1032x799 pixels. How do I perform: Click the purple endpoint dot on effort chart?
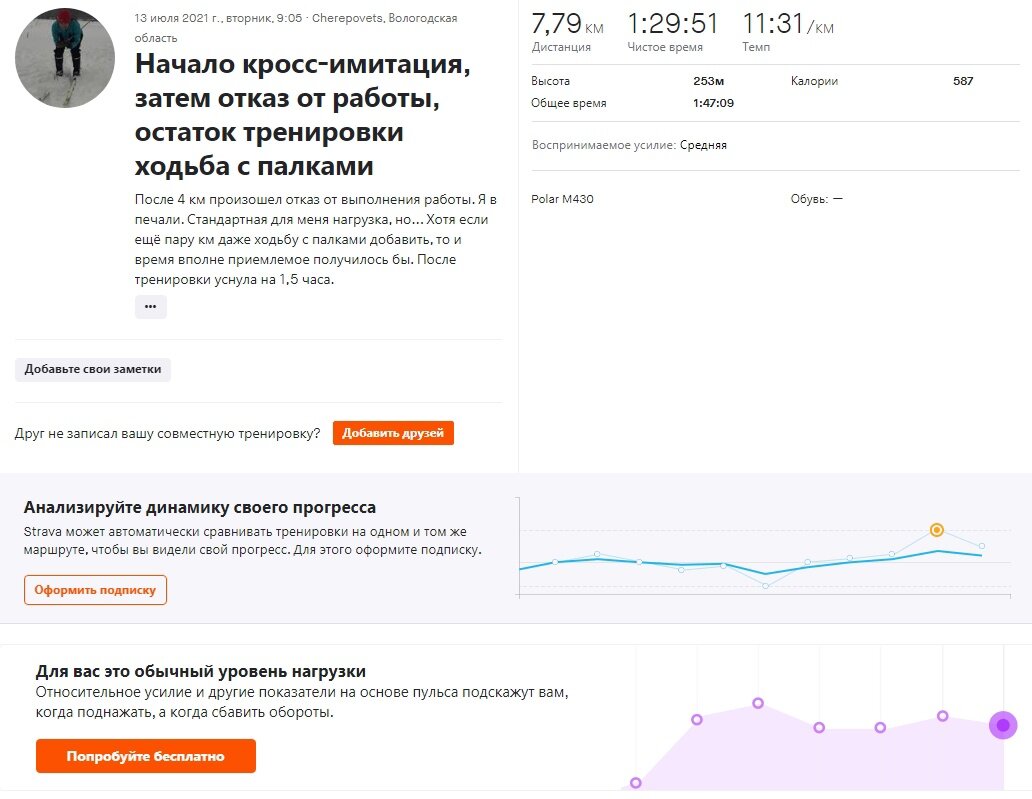pyautogui.click(x=1001, y=725)
